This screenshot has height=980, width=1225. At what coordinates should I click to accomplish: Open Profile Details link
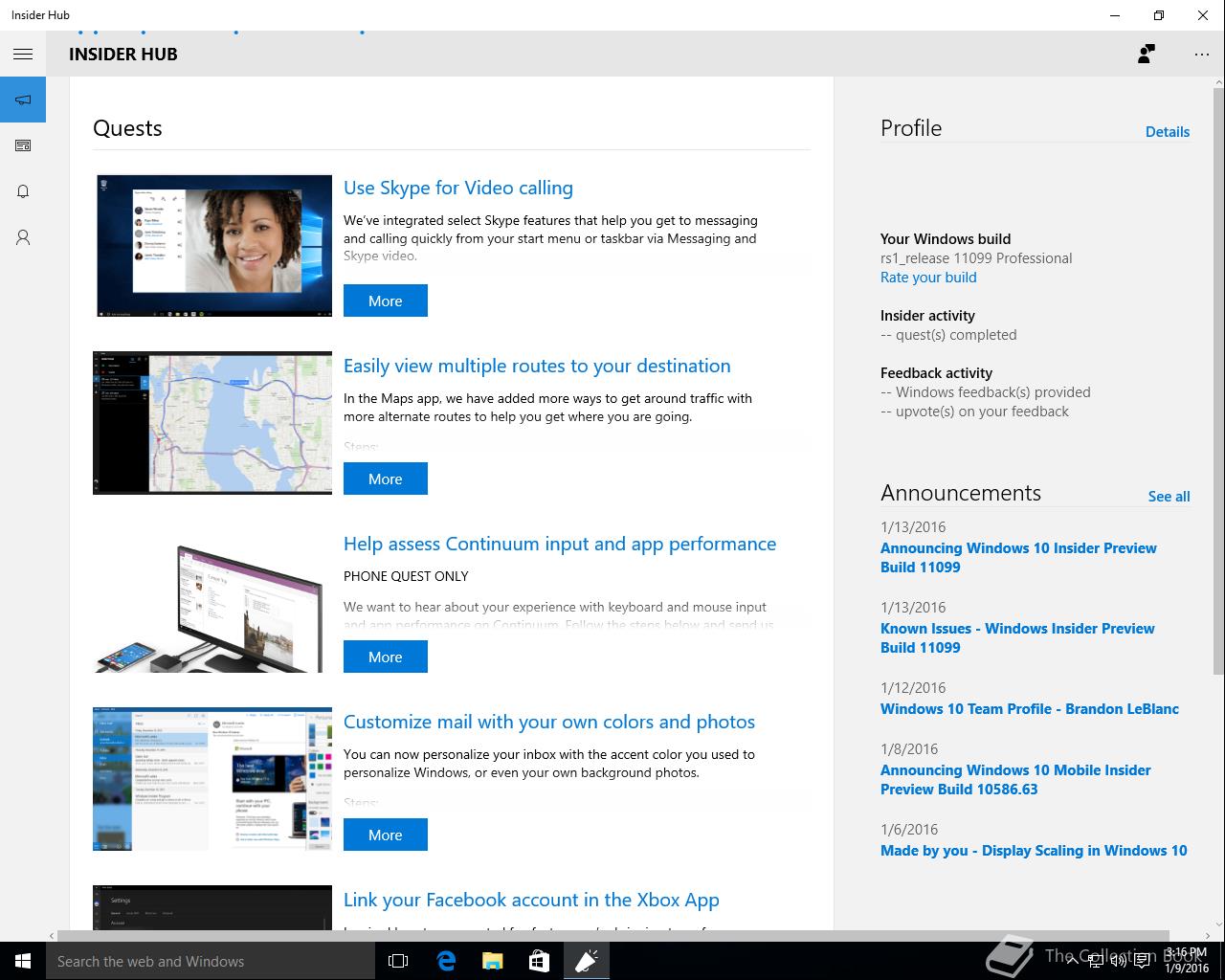pos(1168,132)
